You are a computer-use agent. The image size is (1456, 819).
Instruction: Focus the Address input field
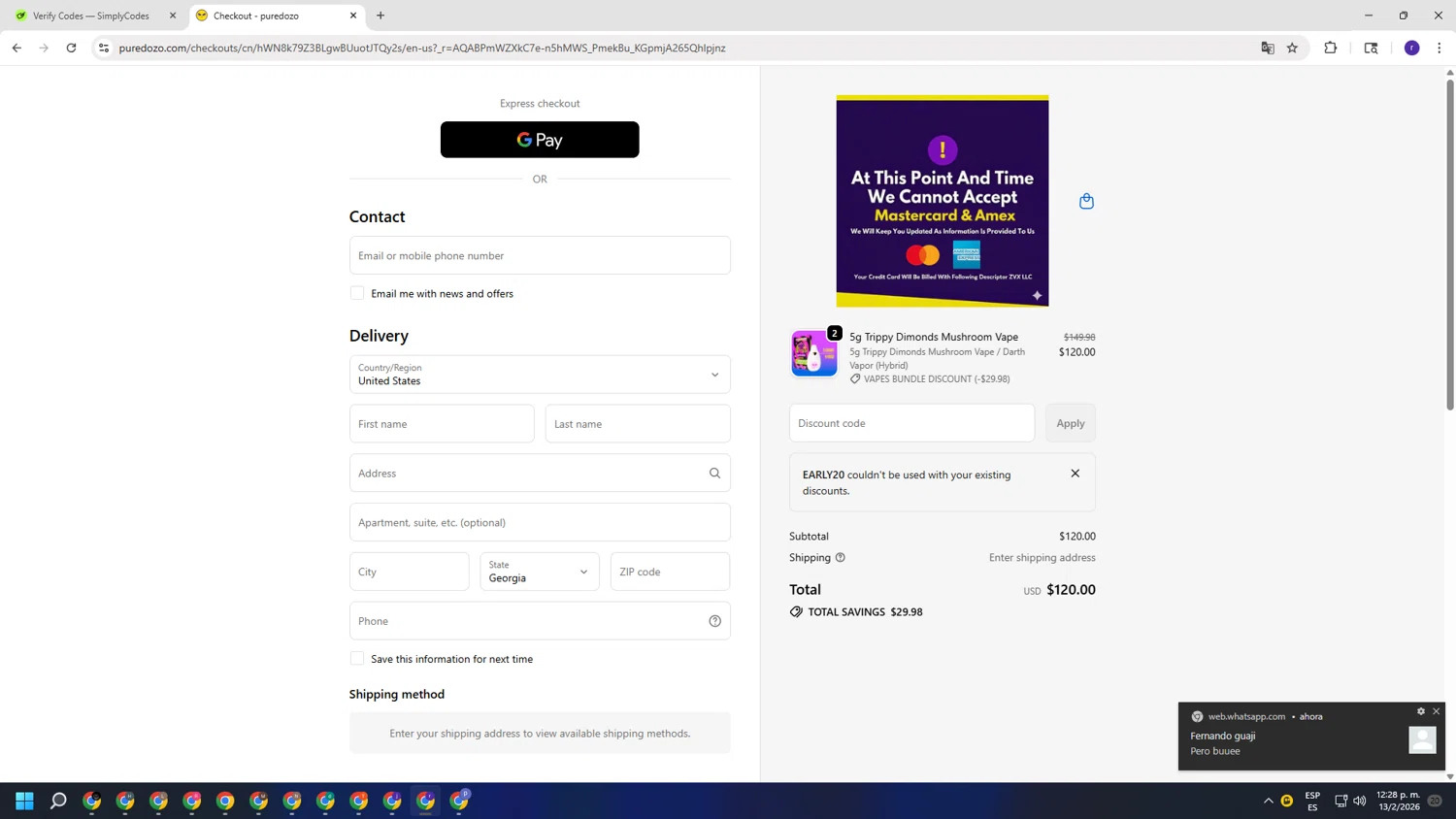coord(540,474)
